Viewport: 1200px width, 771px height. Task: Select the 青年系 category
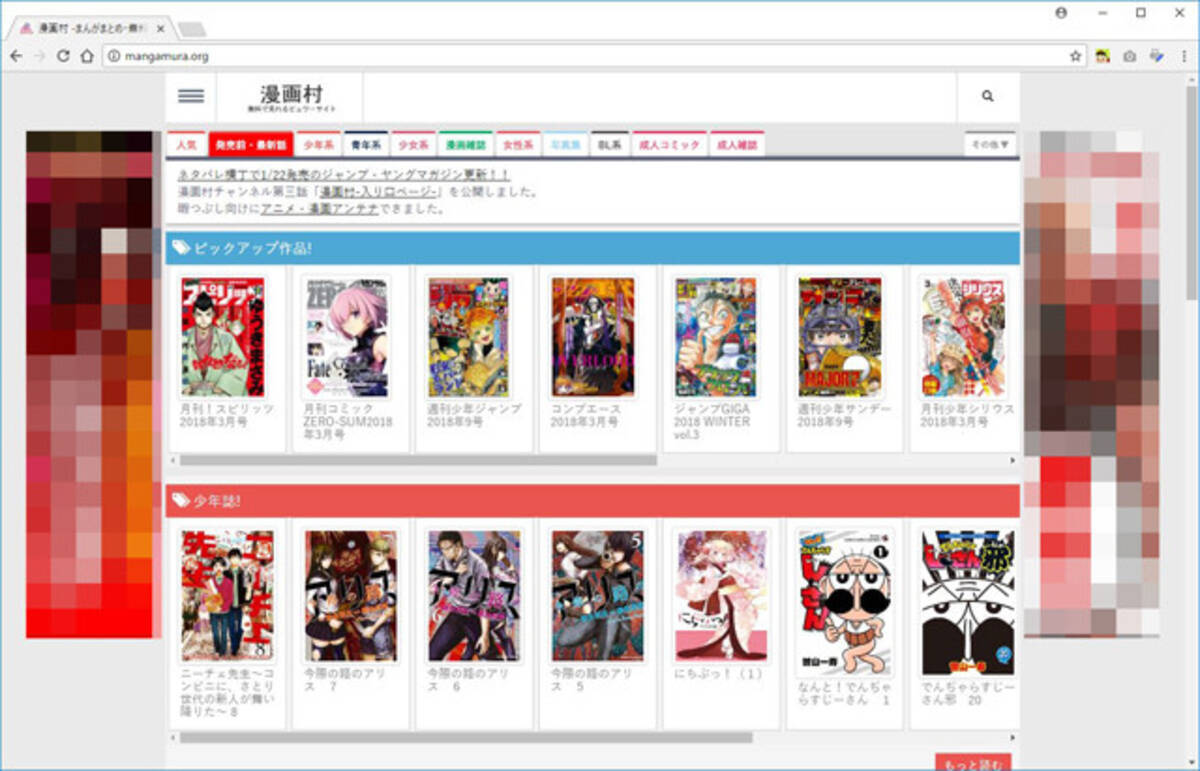coord(363,143)
